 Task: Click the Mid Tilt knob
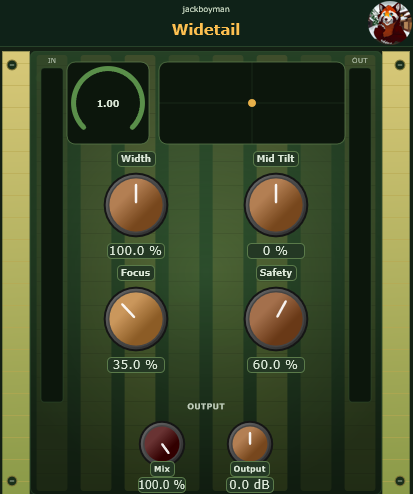pos(276,205)
